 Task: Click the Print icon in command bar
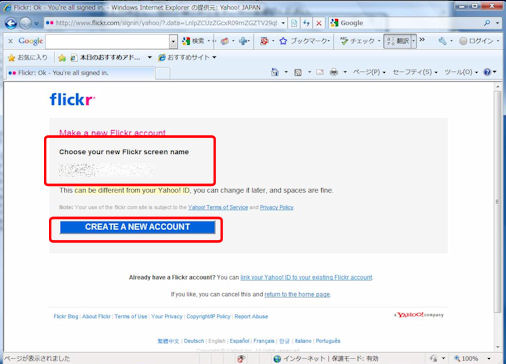click(334, 72)
